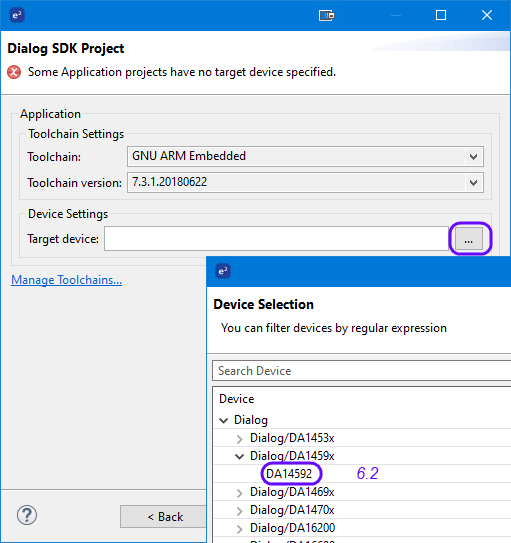Focus the Search Device filter box
This screenshot has width=511, height=543.
(361, 371)
